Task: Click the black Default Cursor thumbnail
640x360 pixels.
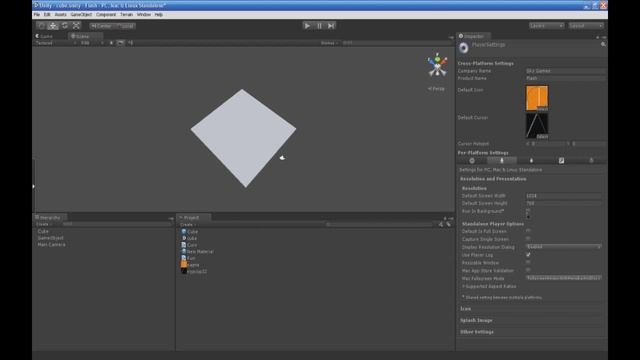Action: [x=537, y=126]
